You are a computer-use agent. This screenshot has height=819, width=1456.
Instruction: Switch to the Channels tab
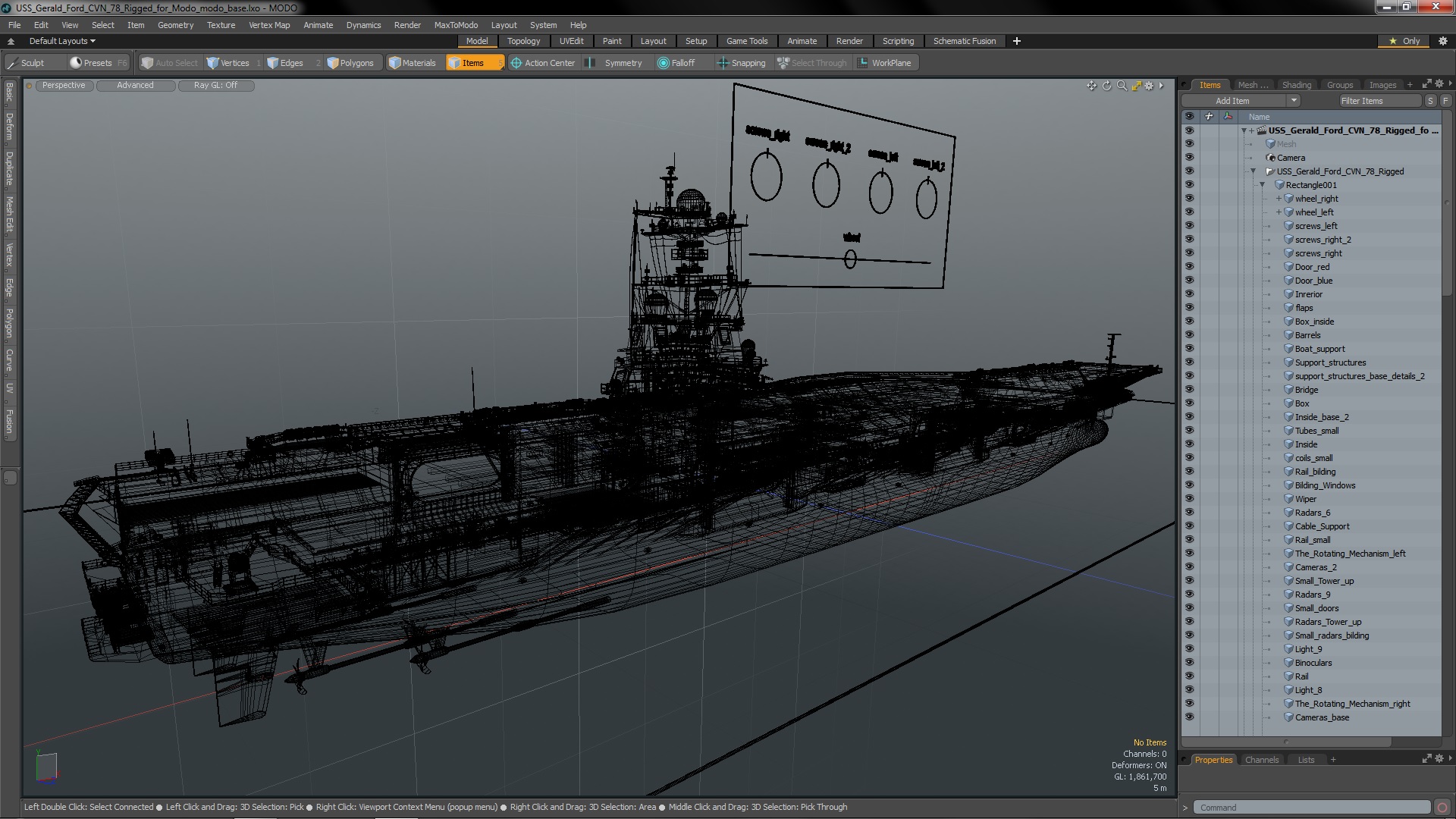tap(1261, 760)
